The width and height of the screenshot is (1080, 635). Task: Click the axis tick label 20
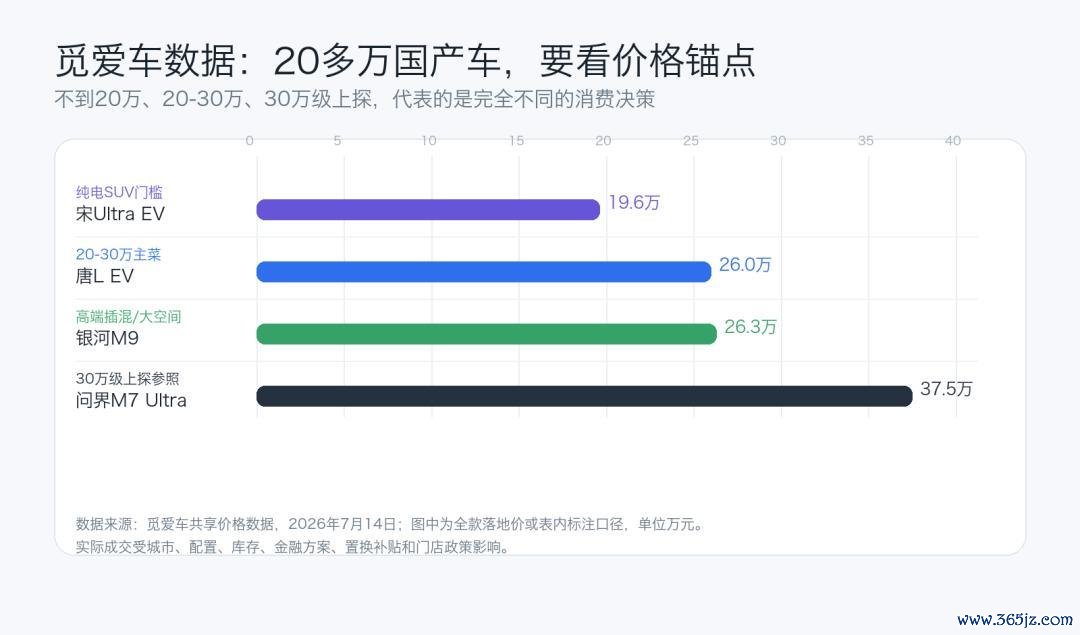click(x=603, y=140)
